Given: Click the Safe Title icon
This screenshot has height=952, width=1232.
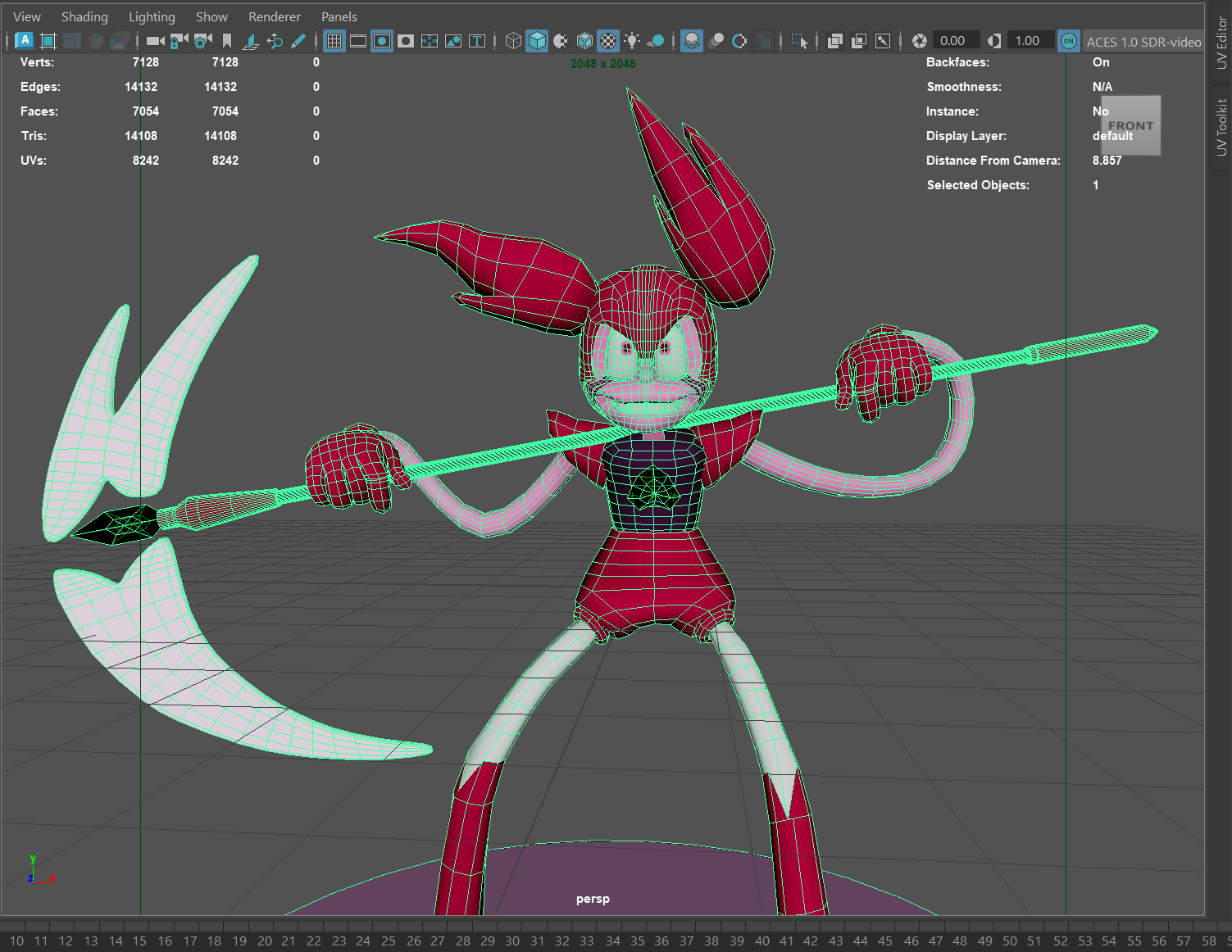Looking at the screenshot, I should (x=477, y=41).
